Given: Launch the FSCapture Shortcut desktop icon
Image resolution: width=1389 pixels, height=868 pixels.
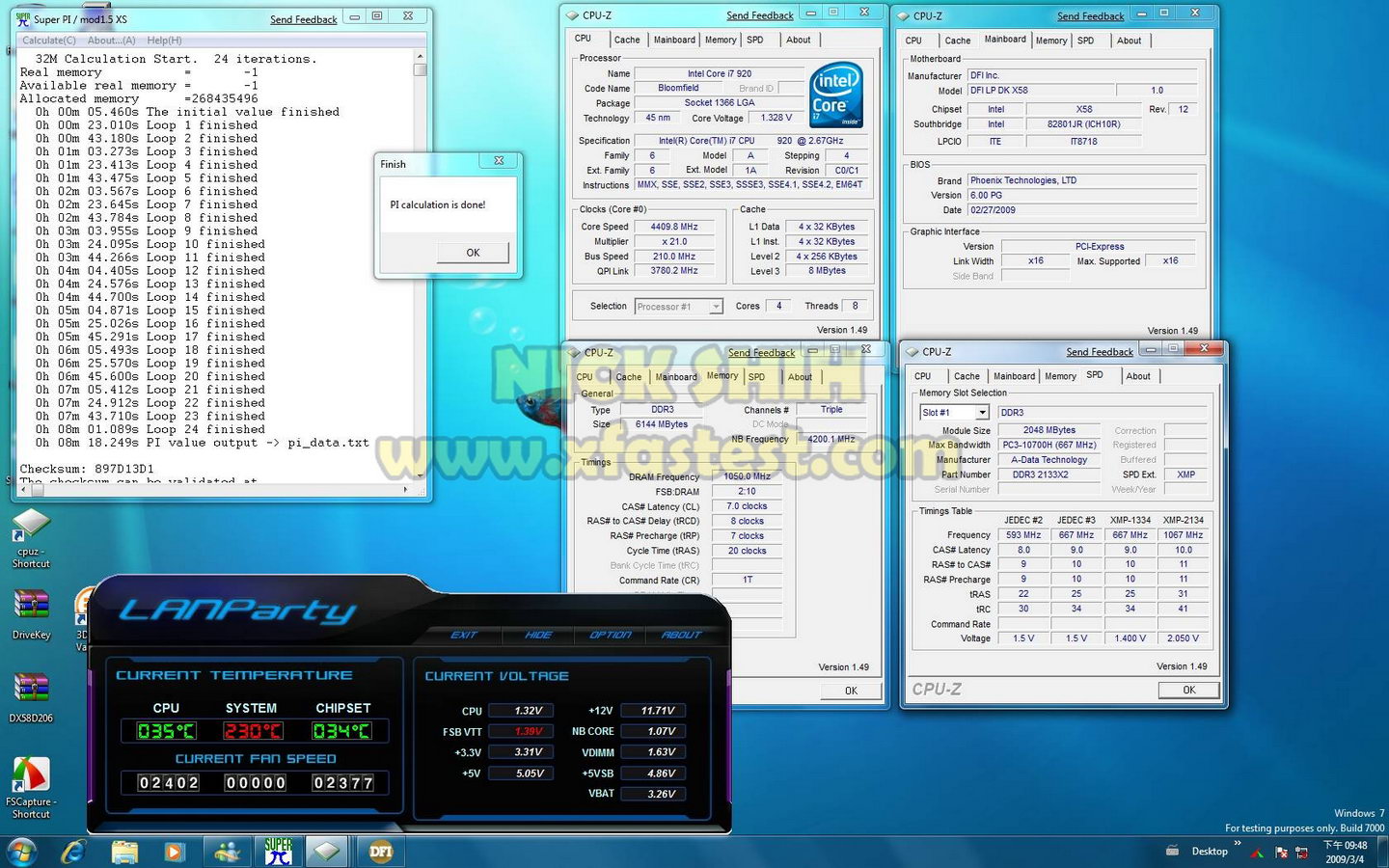Looking at the screenshot, I should click(x=31, y=774).
